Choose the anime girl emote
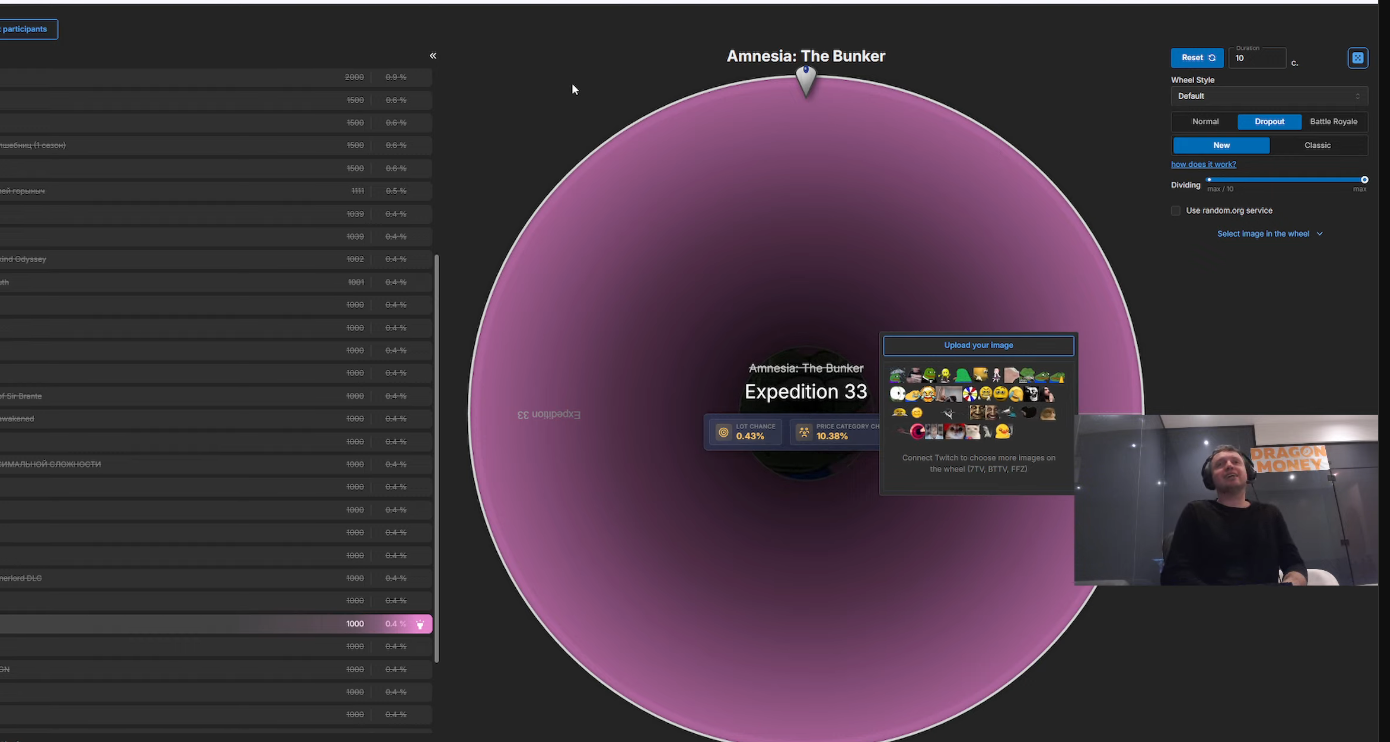The image size is (1390, 742). click(x=997, y=376)
